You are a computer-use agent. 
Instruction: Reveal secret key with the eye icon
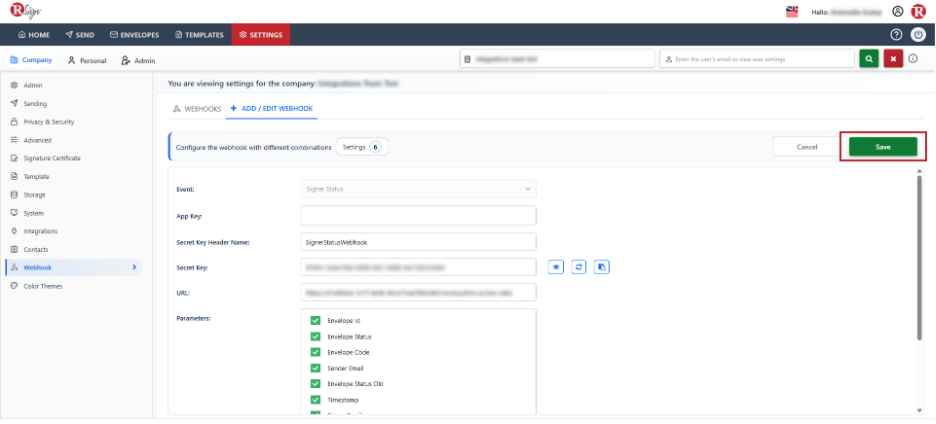(x=556, y=268)
